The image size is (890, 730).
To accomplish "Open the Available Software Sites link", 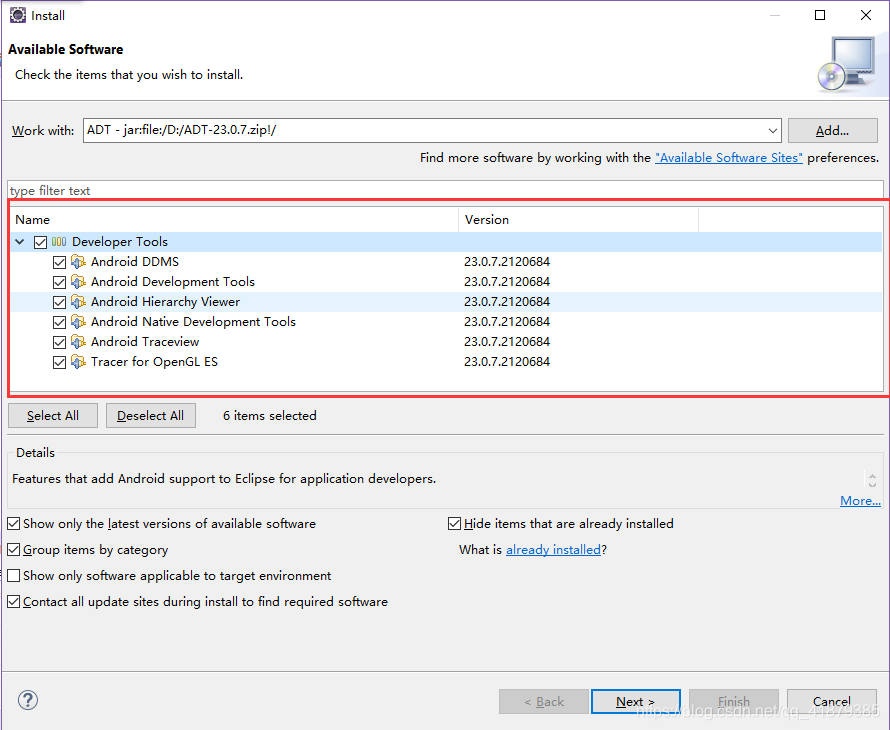I will [729, 158].
